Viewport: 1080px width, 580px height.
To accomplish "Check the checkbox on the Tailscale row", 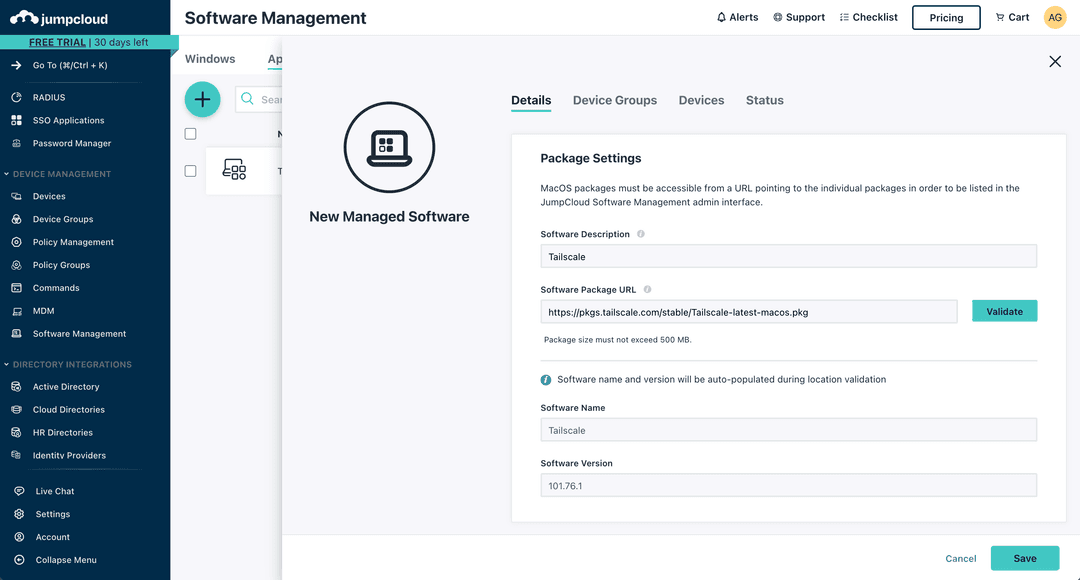I will coord(190,169).
